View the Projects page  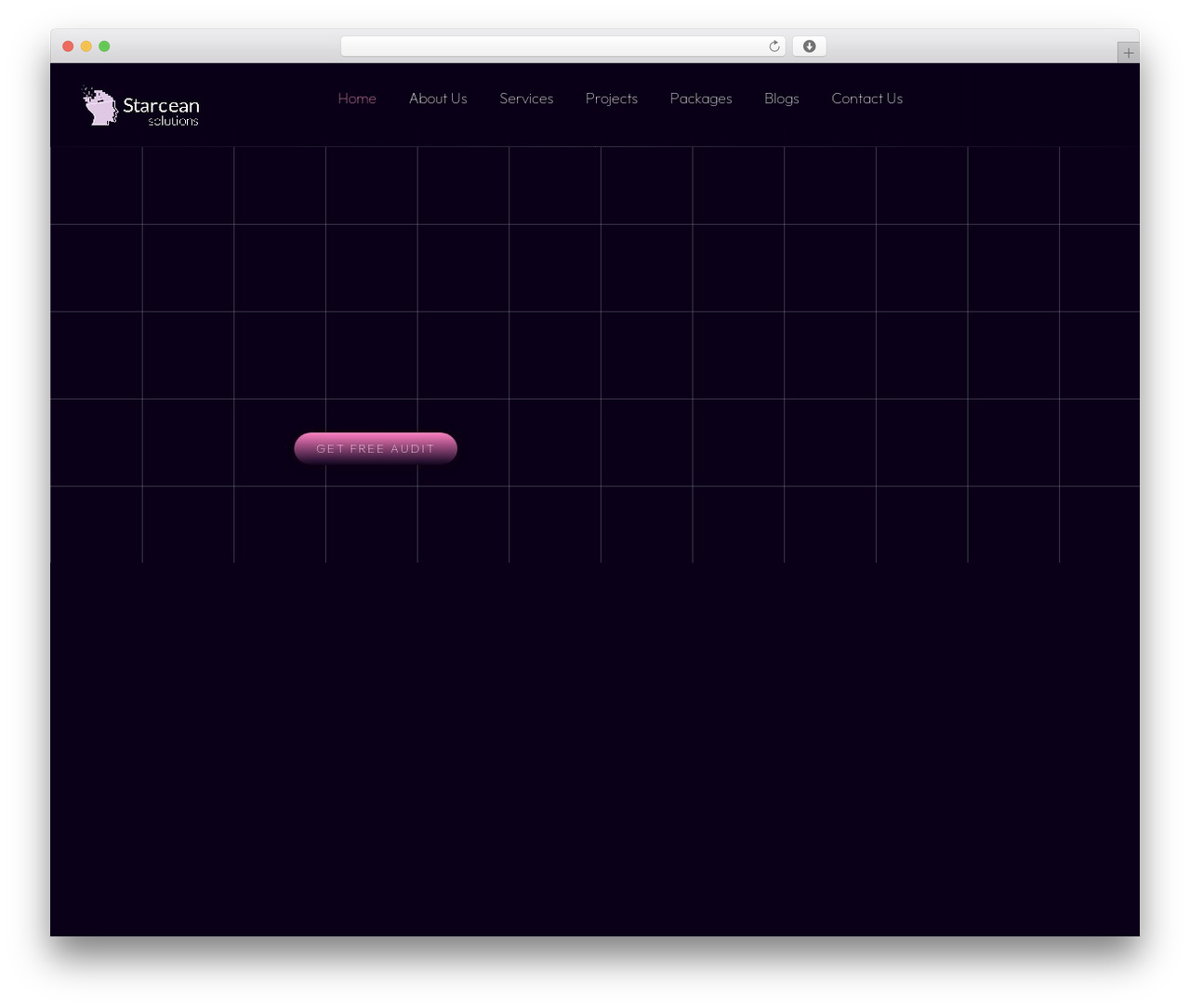pos(612,99)
